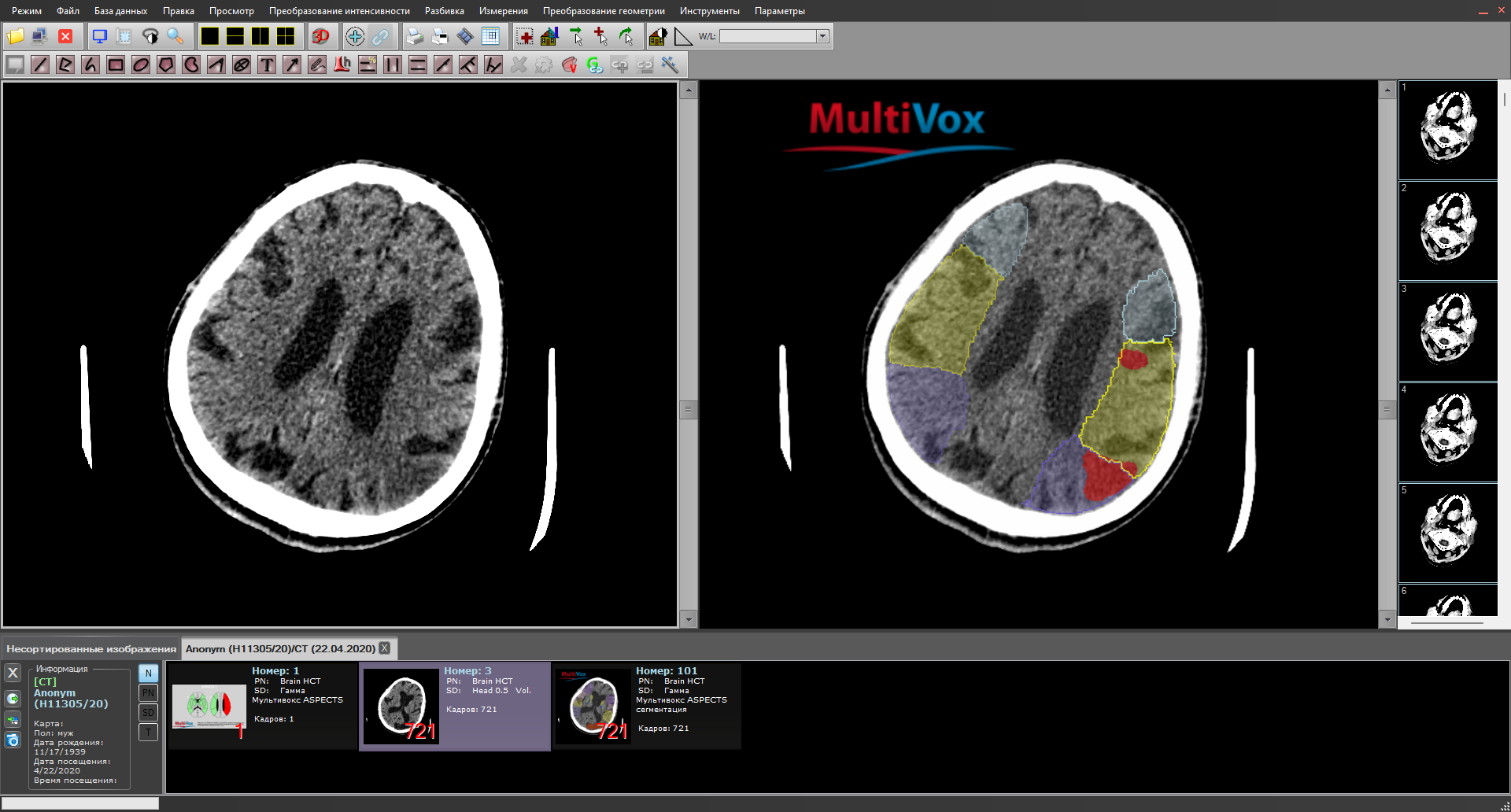This screenshot has height=812, width=1511.
Task: Toggle the SD series sort button
Action: coord(148,713)
